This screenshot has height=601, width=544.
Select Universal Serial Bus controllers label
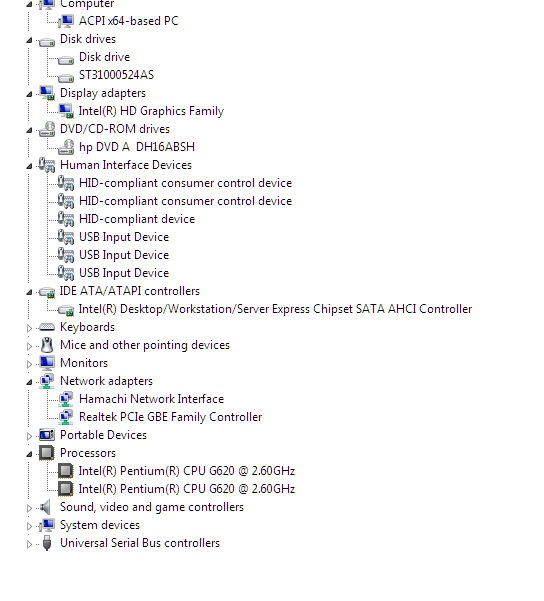[x=140, y=543]
